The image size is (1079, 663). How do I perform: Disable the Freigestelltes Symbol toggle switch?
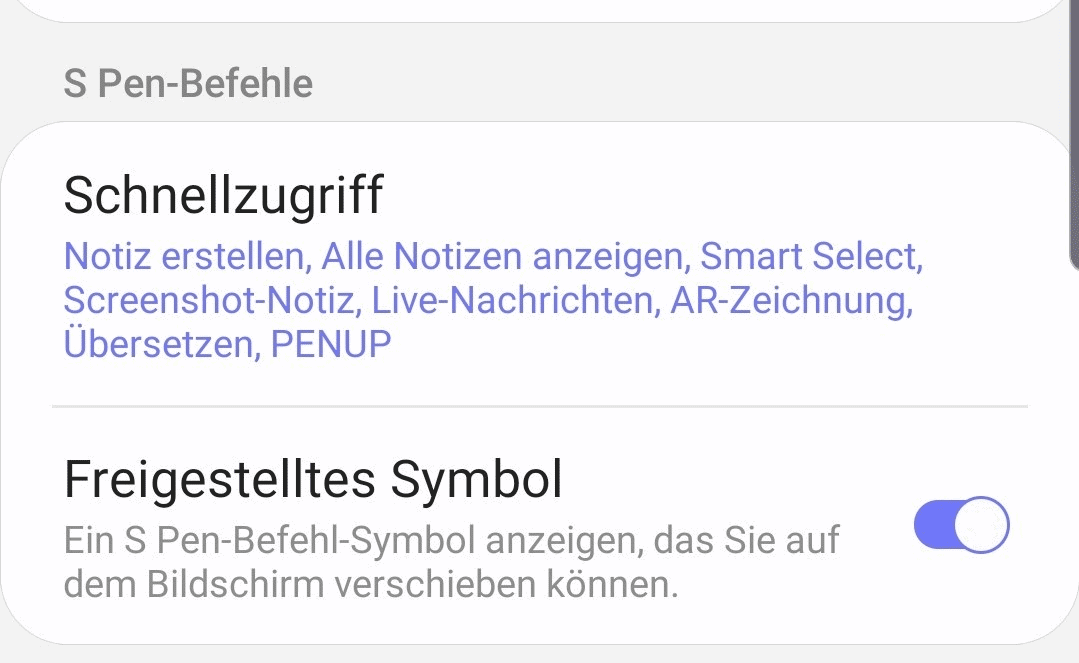961,525
